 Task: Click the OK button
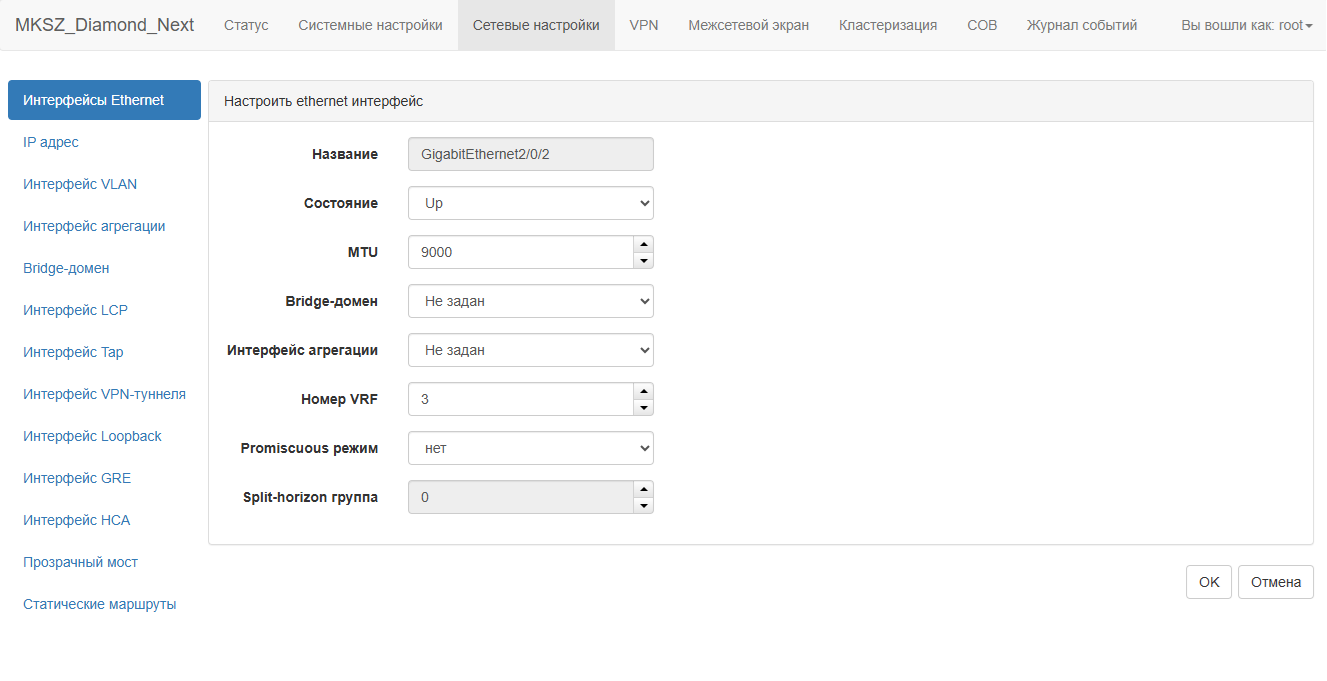click(x=1209, y=582)
